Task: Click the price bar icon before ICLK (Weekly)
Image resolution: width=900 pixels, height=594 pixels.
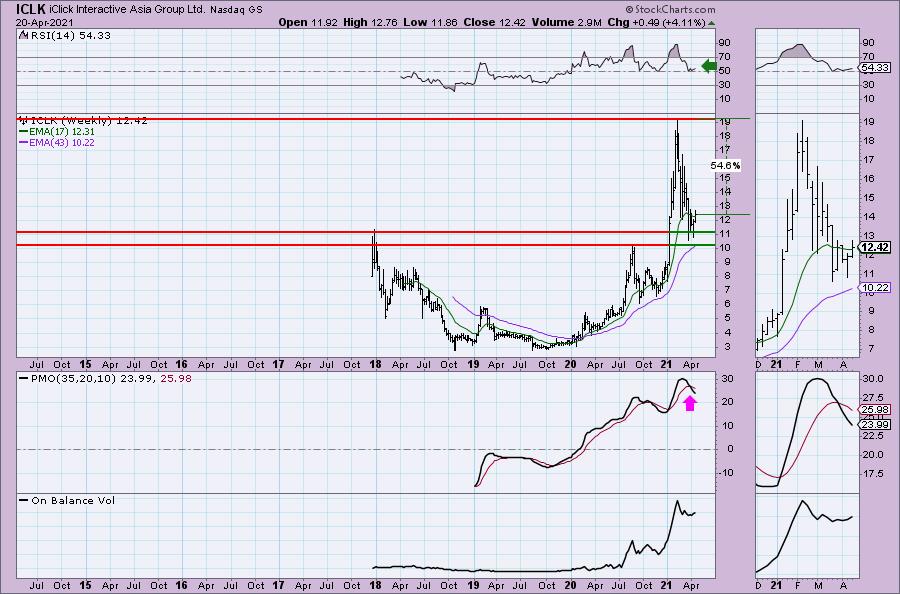Action: pos(24,121)
